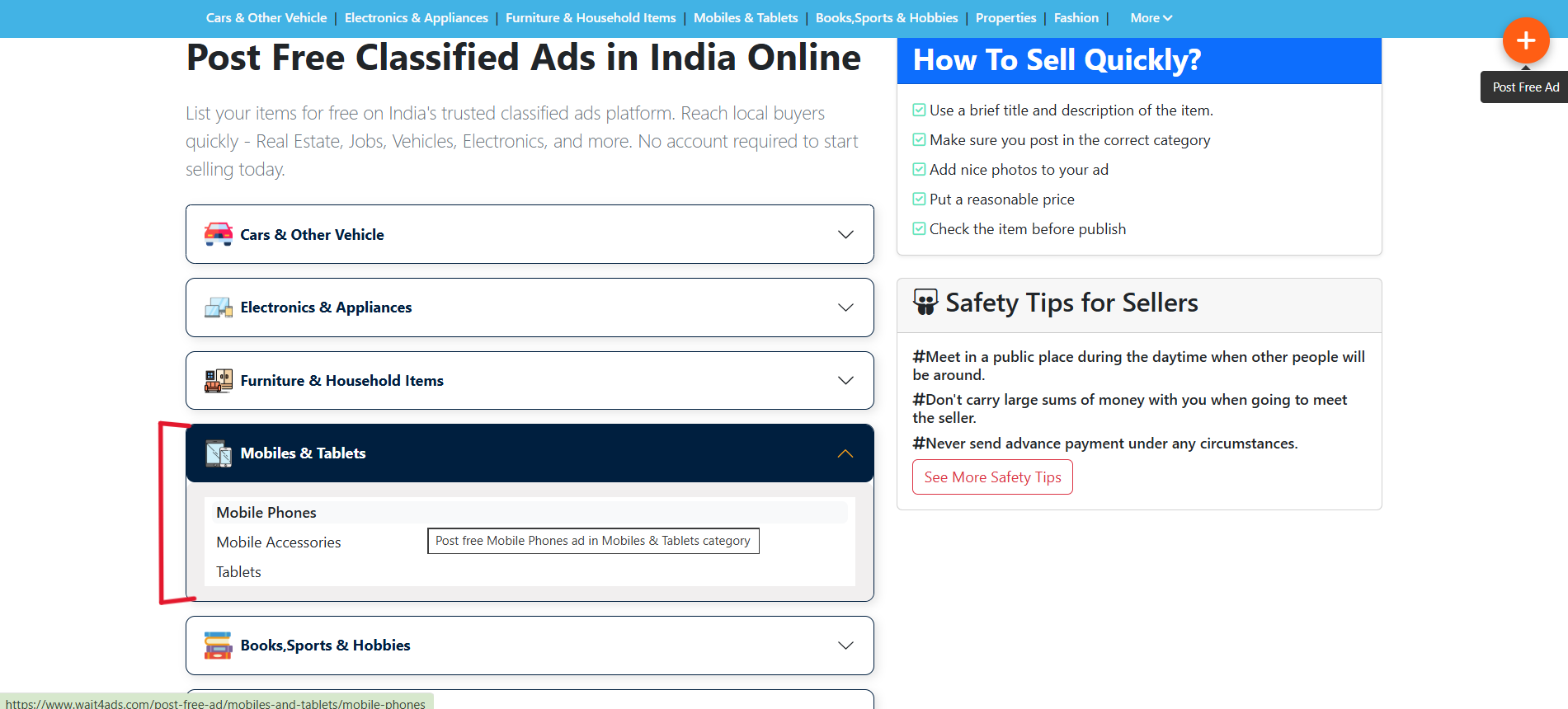This screenshot has height=709, width=1568.
Task: Click the 'How To Sell Quickly?' heading
Action: 1057,60
